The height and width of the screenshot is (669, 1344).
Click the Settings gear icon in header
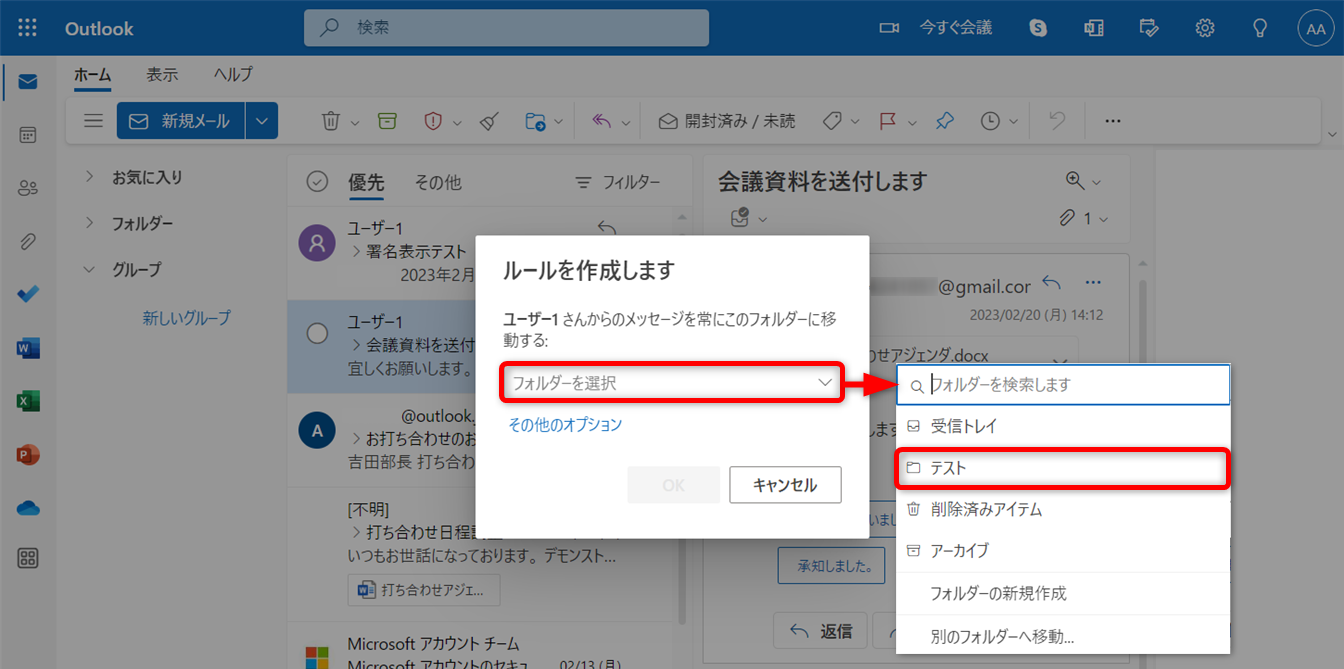[1204, 28]
